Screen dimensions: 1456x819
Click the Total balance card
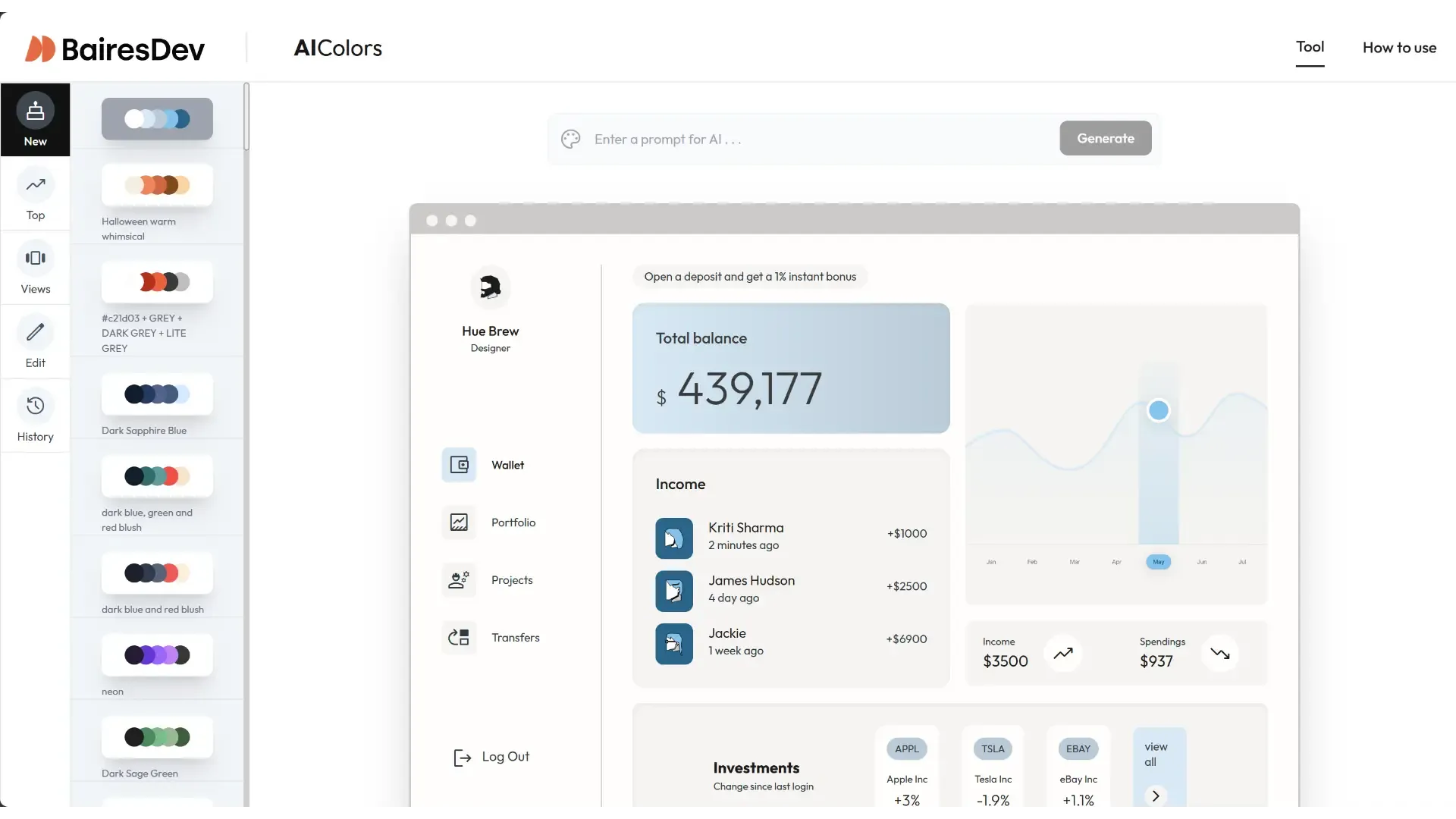pyautogui.click(x=791, y=369)
